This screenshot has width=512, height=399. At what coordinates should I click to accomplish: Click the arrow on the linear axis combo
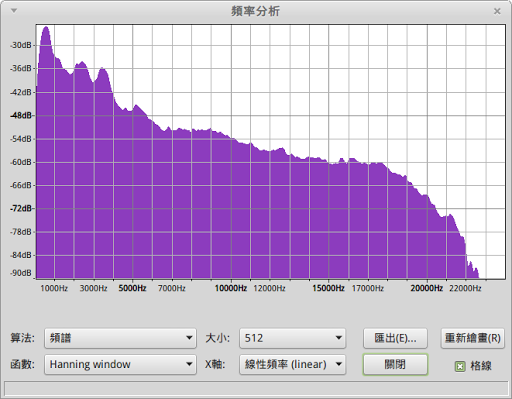point(339,364)
